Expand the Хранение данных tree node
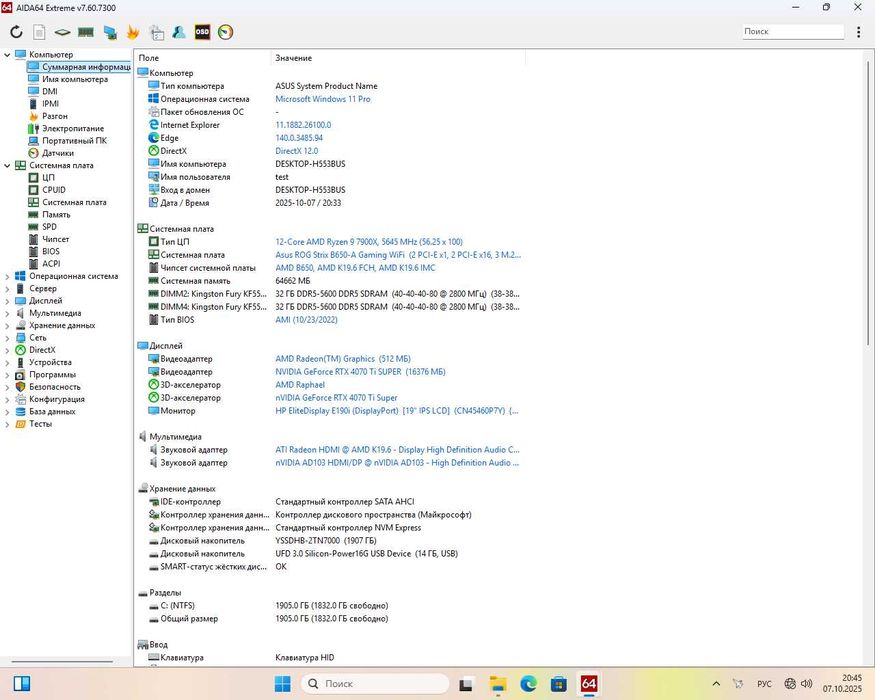Image resolution: width=875 pixels, height=700 pixels. [7, 325]
